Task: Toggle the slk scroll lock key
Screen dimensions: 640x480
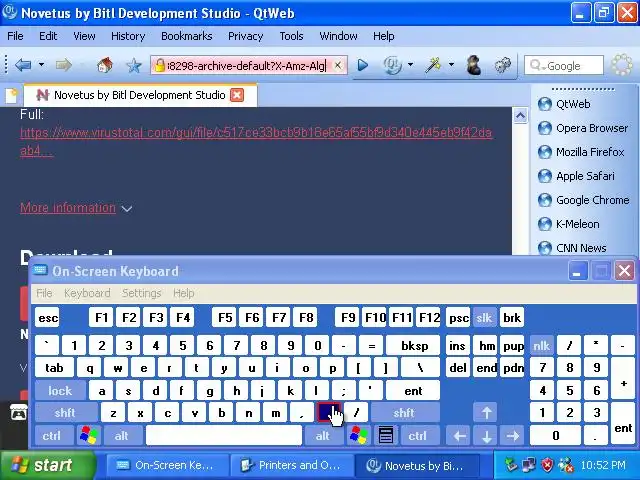Action: [x=484, y=318]
